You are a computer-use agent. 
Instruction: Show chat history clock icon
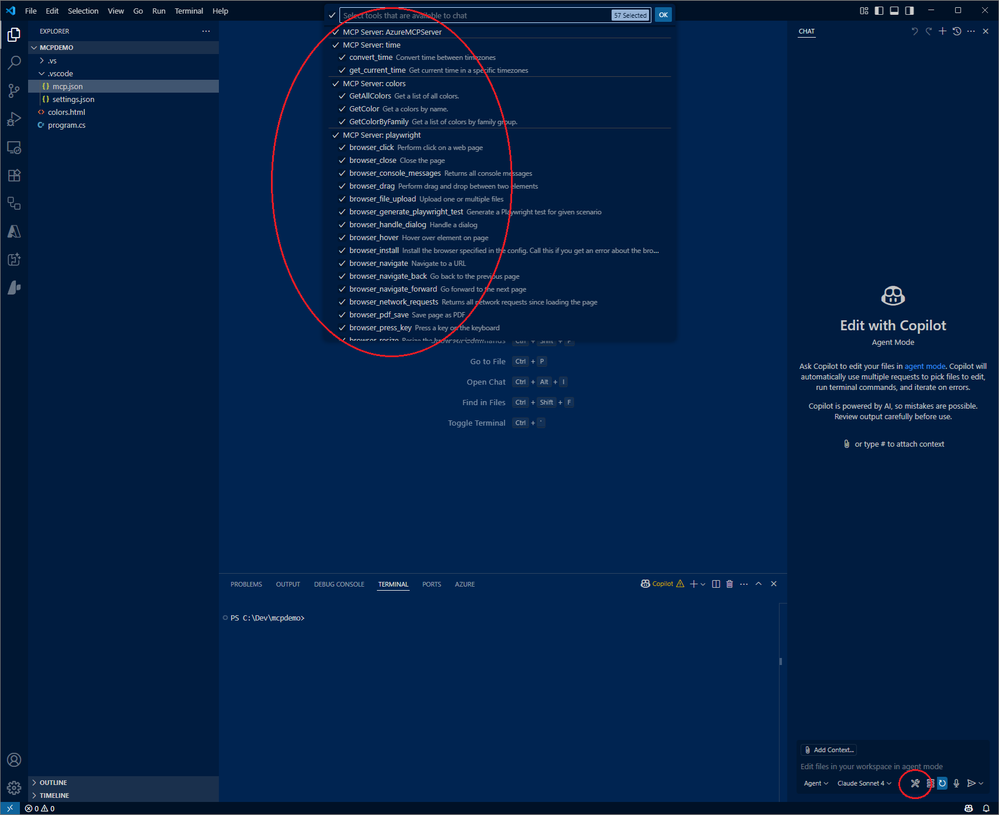coord(956,31)
